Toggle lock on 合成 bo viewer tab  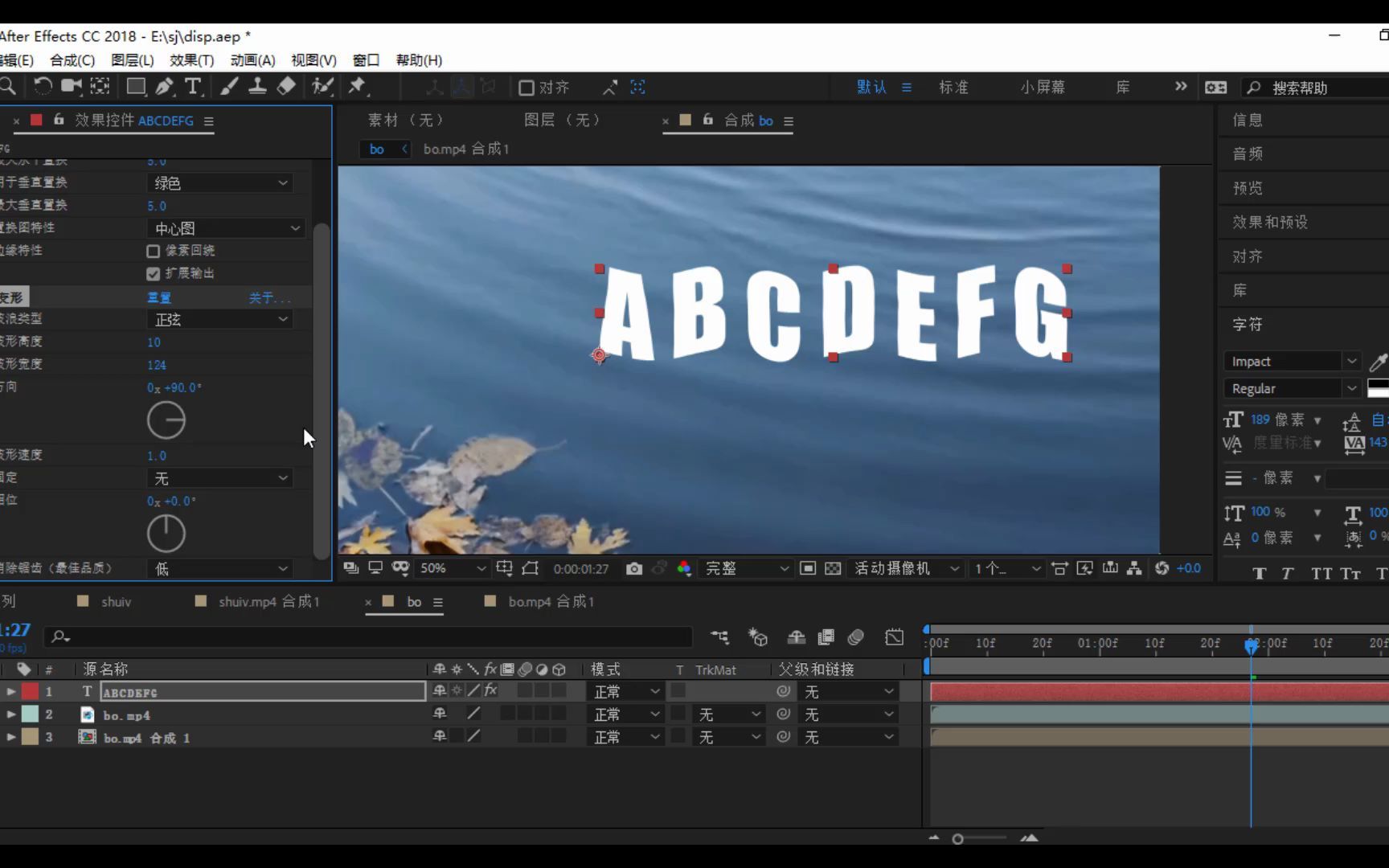coord(708,120)
